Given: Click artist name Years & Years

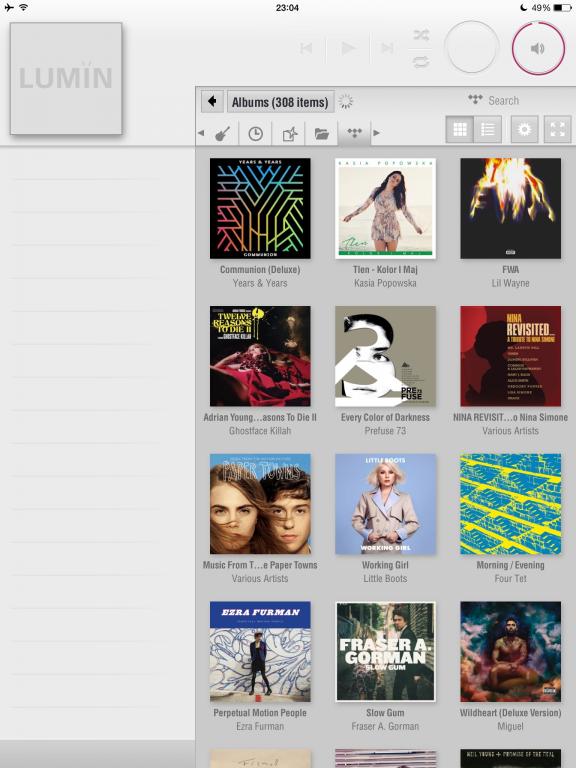Looking at the screenshot, I should (260, 283).
